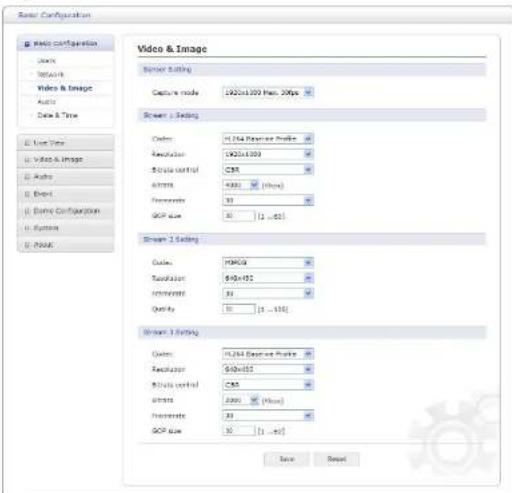Open the Stream 1 Resolution dropdown
The height and width of the screenshot is (493, 512).
point(268,154)
